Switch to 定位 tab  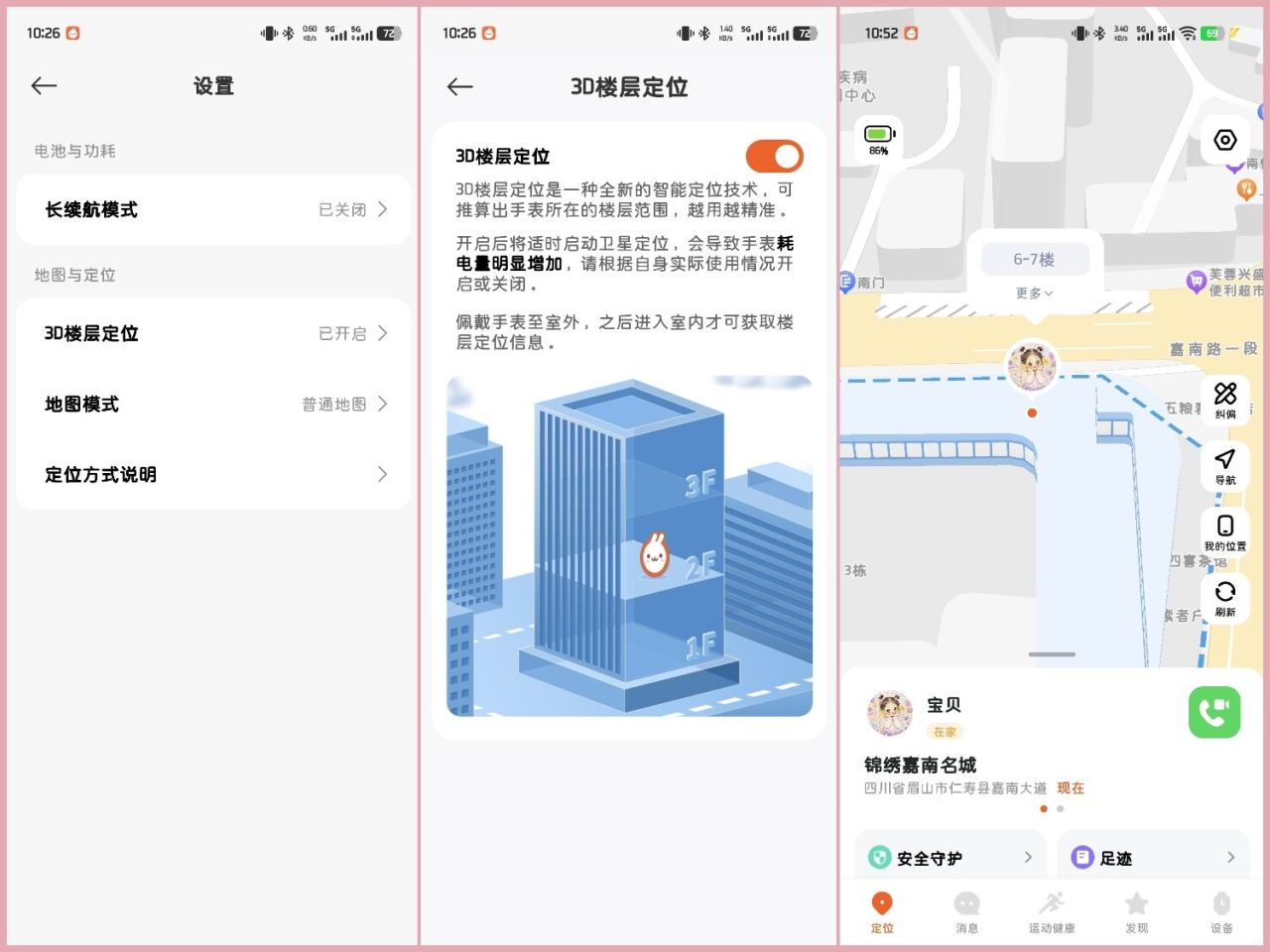click(882, 912)
